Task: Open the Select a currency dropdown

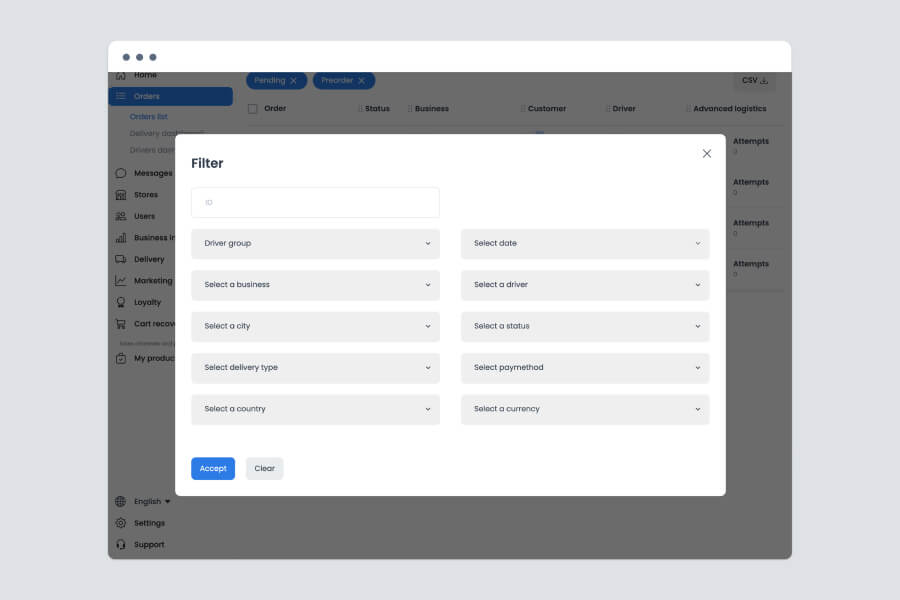Action: (x=584, y=409)
